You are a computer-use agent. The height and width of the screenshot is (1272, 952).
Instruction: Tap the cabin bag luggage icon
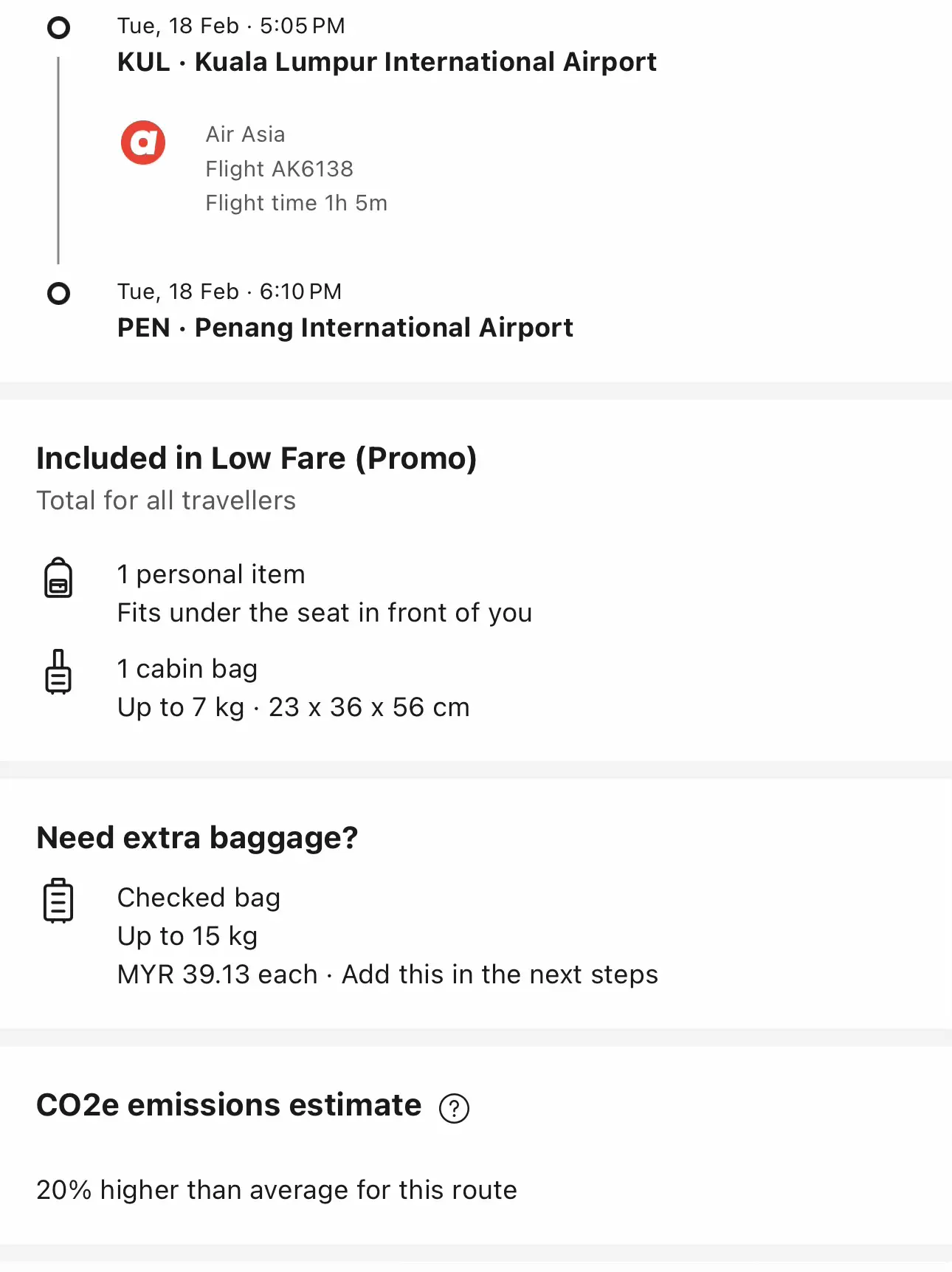click(x=58, y=672)
